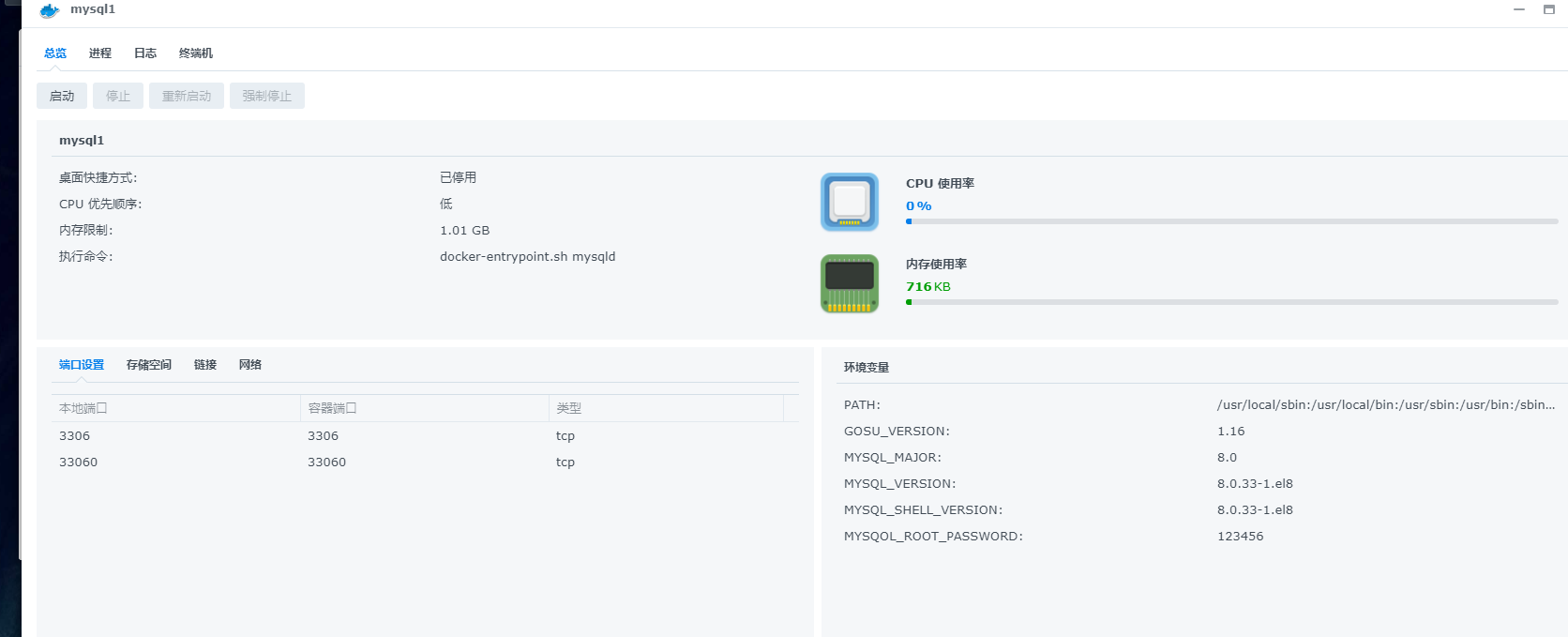This screenshot has height=637, width=1568.
Task: Click the 1.16 GOSU version value
Action: pyautogui.click(x=1231, y=432)
